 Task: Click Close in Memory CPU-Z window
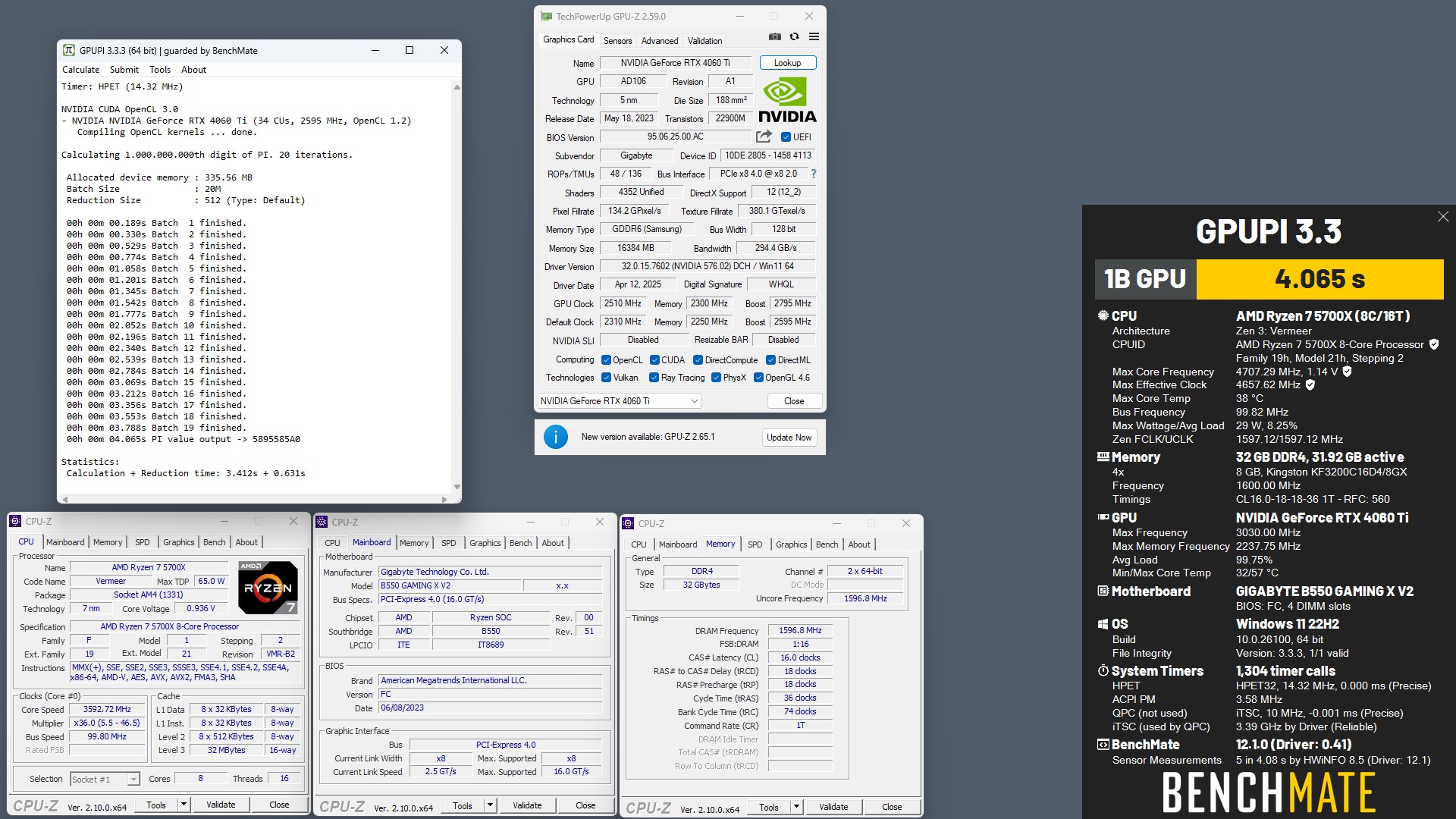point(892,807)
